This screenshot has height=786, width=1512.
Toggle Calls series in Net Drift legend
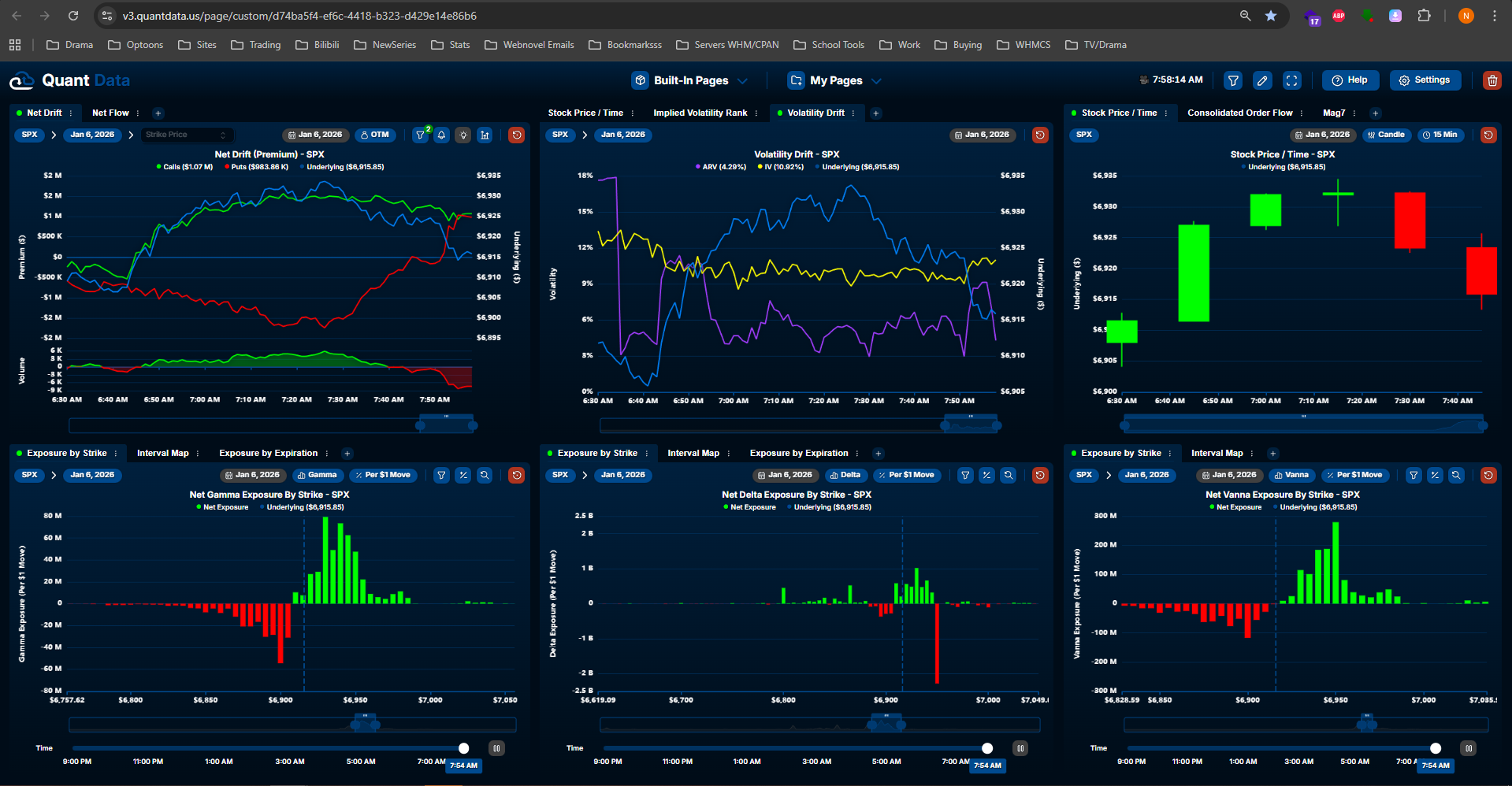pos(185,167)
